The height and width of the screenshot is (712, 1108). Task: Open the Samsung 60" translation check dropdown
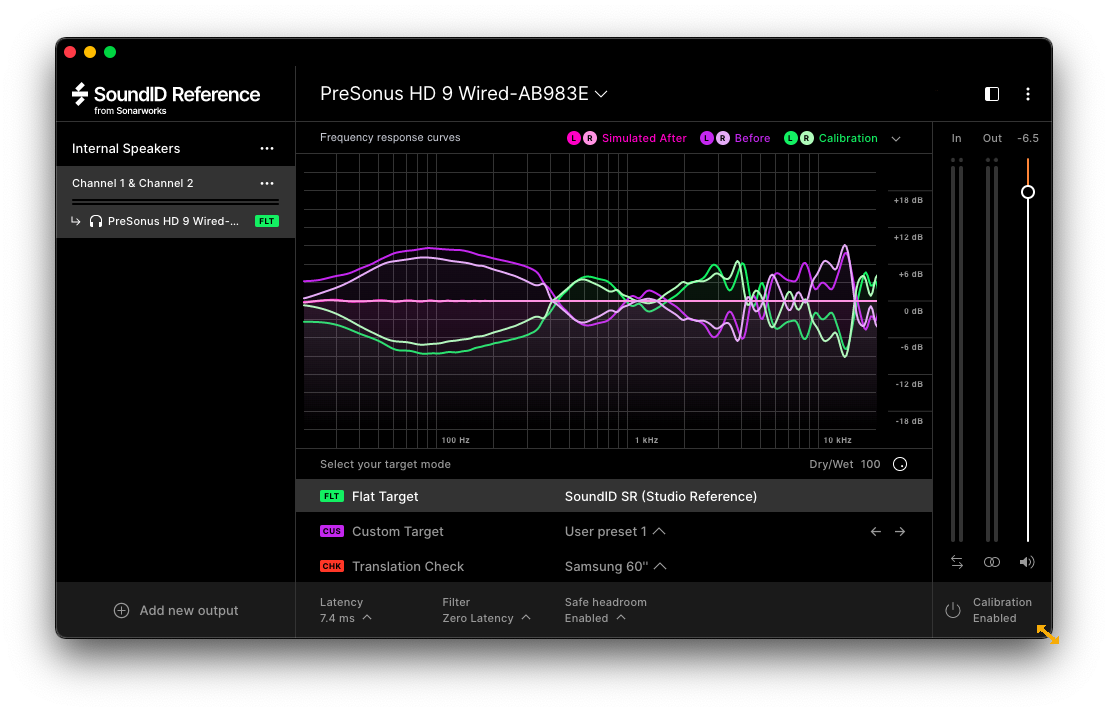point(615,566)
